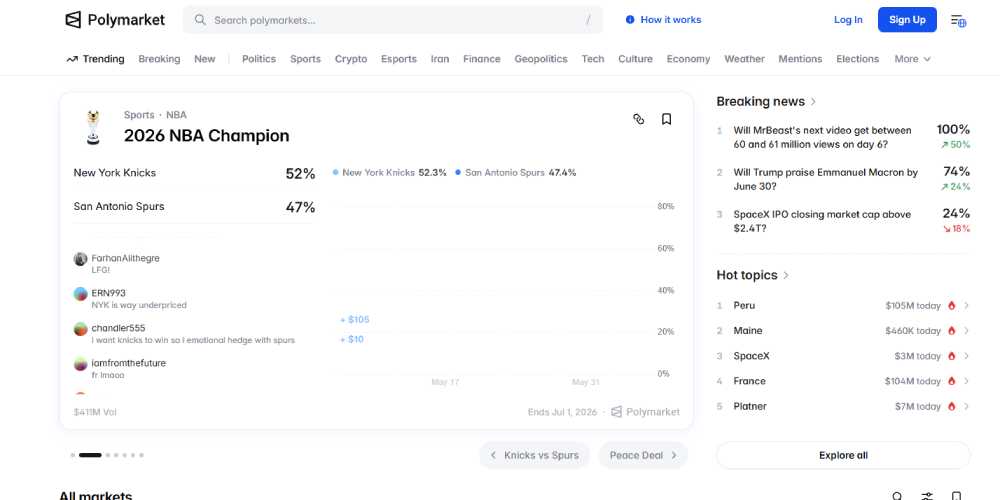This screenshot has height=500, width=1000.
Task: Click the New York Knicks chart legend
Action: pos(389,172)
